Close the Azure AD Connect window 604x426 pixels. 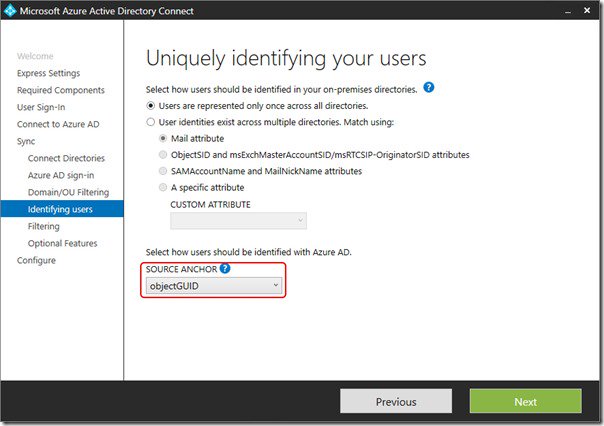587,10
